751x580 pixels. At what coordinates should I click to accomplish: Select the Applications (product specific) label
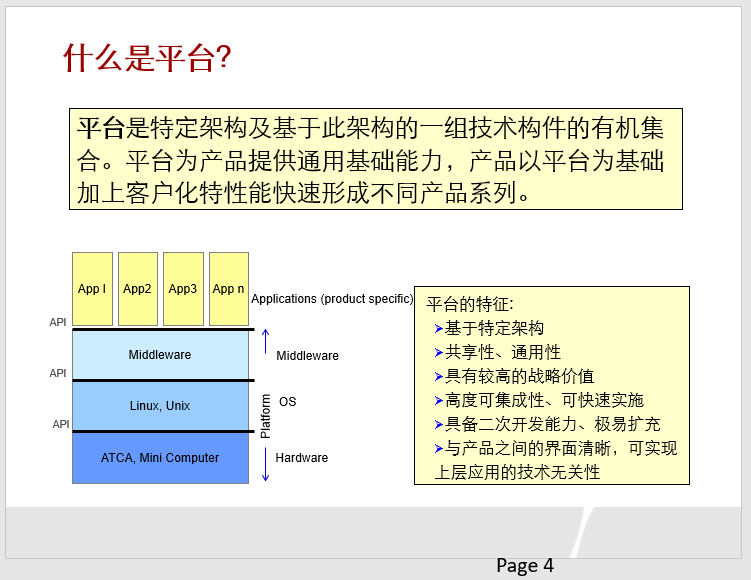tap(332, 299)
